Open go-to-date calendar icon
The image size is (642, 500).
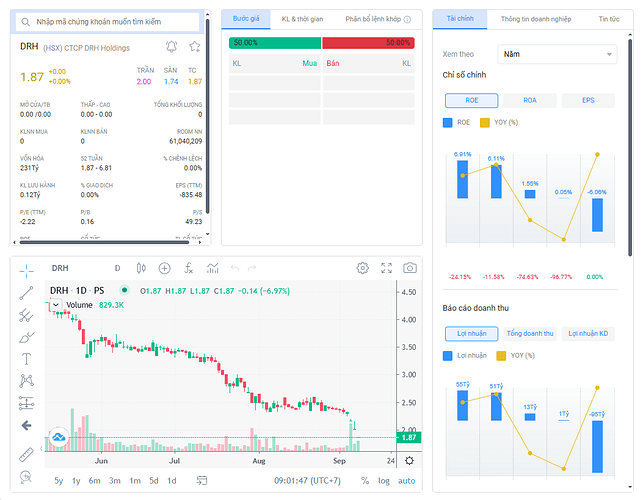202,480
